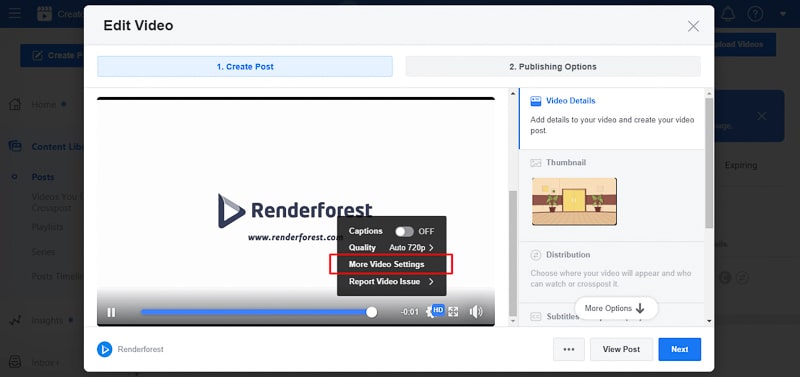Click the Distribution section icon
The image size is (800, 377).
pos(536,255)
